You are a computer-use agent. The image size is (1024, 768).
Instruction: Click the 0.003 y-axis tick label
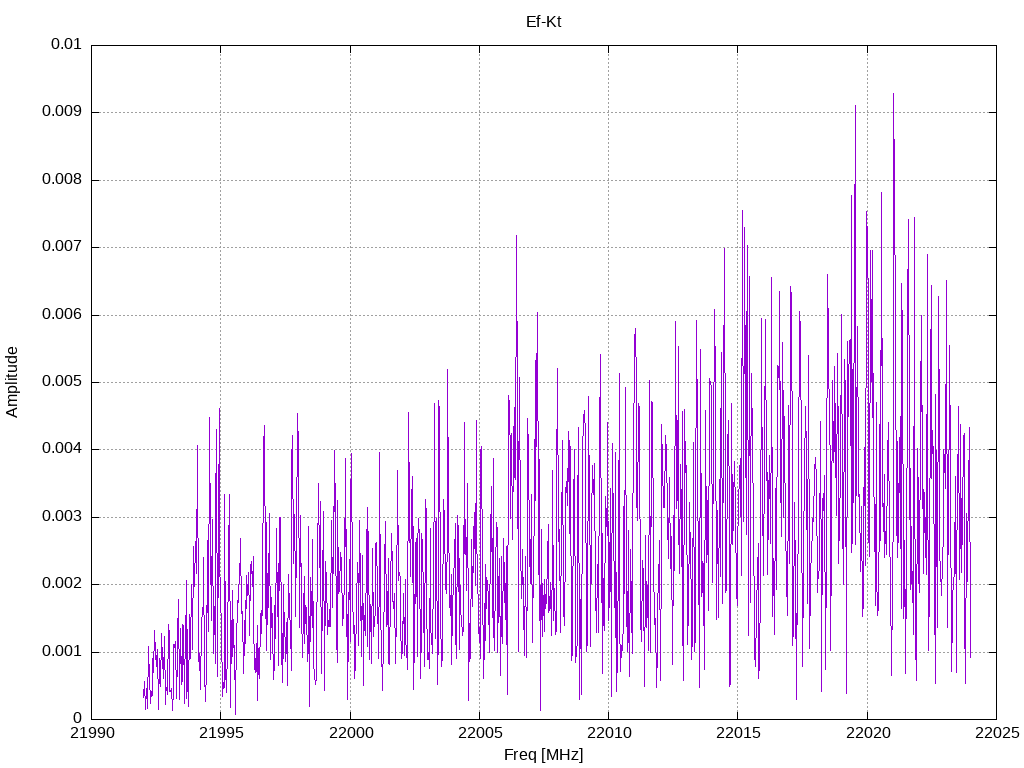[x=62, y=517]
